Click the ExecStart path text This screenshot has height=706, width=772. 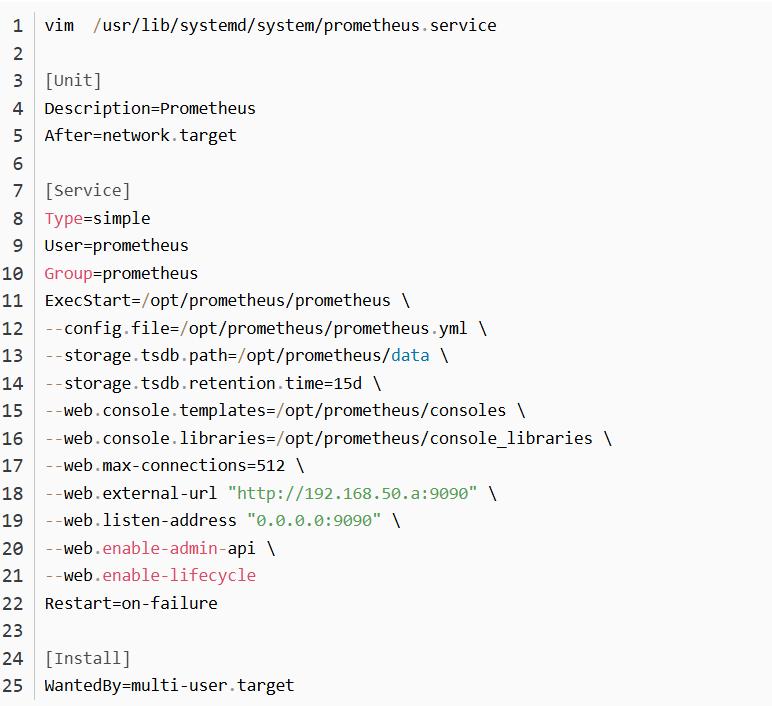266,300
